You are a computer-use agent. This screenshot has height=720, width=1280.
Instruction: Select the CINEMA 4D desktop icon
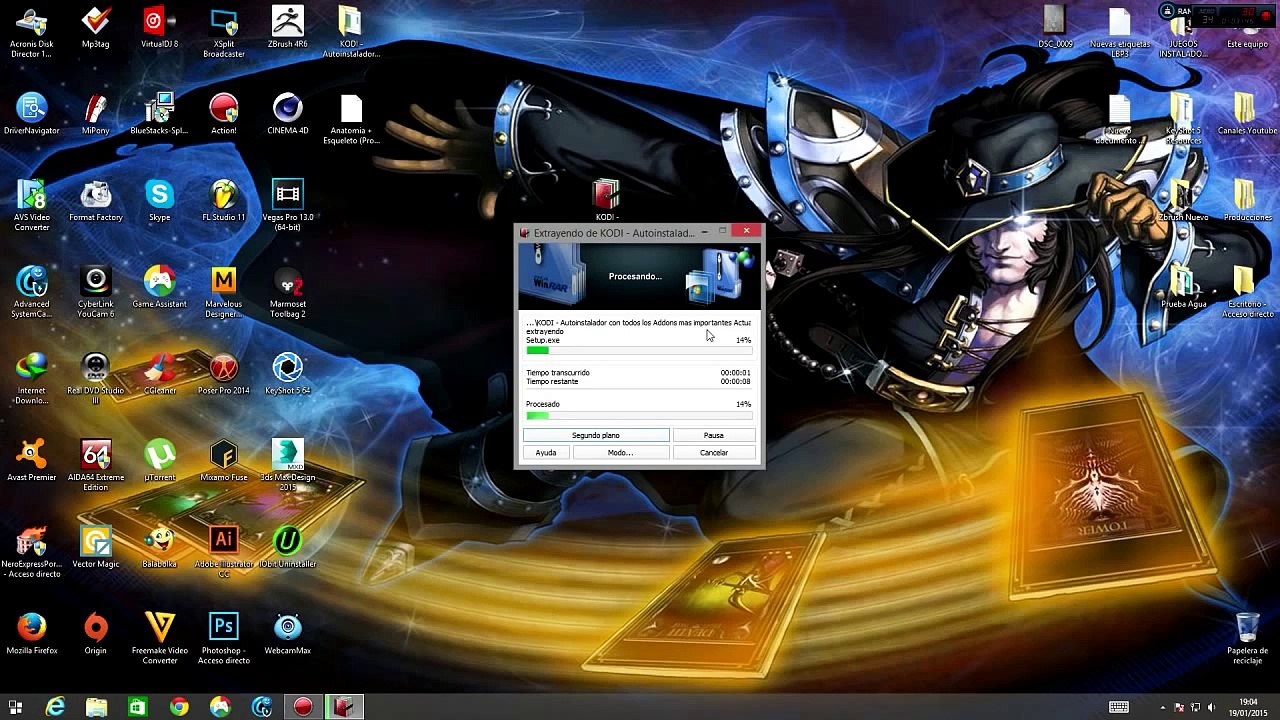(288, 114)
